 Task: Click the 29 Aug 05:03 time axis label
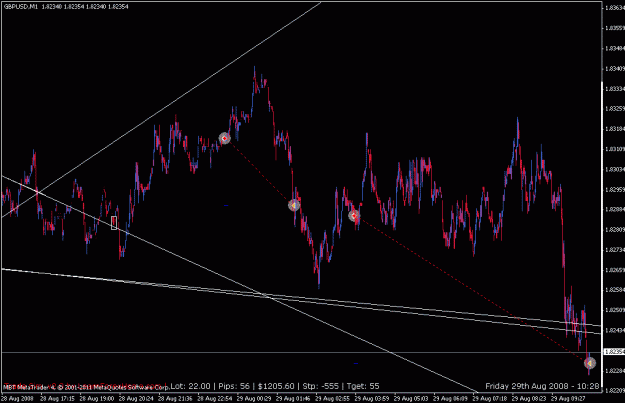point(411,398)
